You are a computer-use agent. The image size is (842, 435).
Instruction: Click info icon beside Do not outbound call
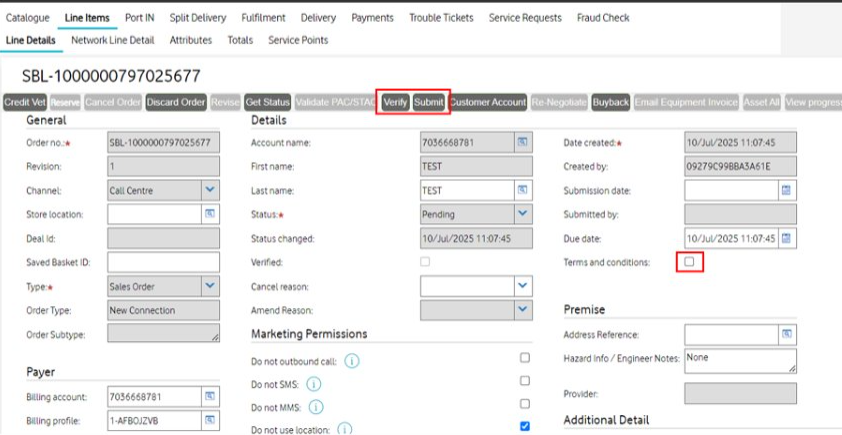coord(352,360)
